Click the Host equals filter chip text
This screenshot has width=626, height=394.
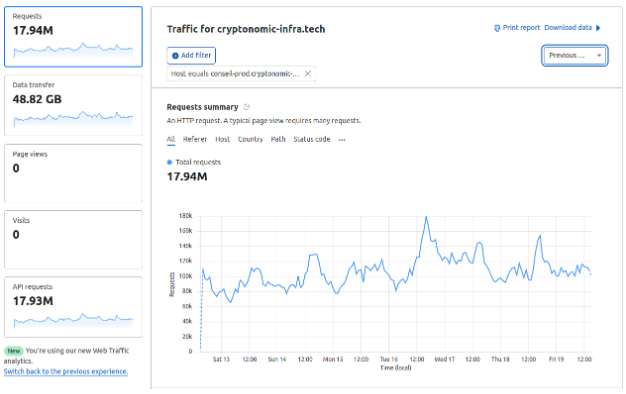click(235, 73)
